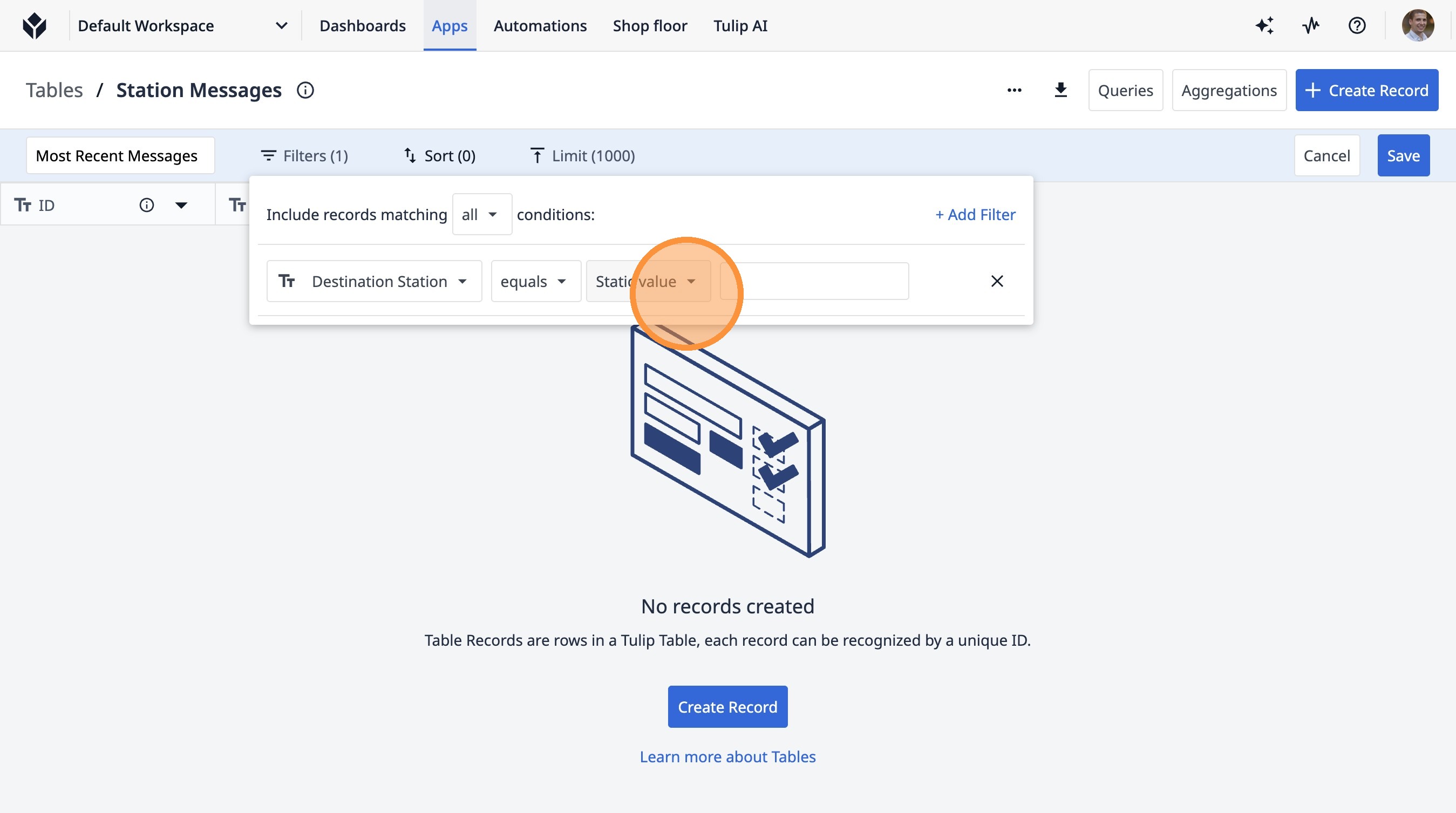
Task: Open the Sort (0) menu
Action: 439,156
